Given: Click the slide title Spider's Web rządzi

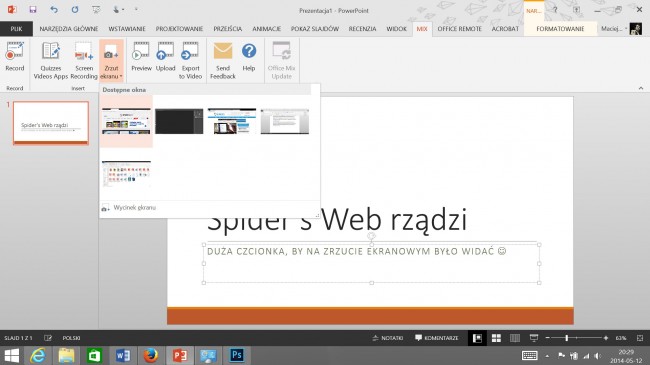Looking at the screenshot, I should tap(337, 220).
